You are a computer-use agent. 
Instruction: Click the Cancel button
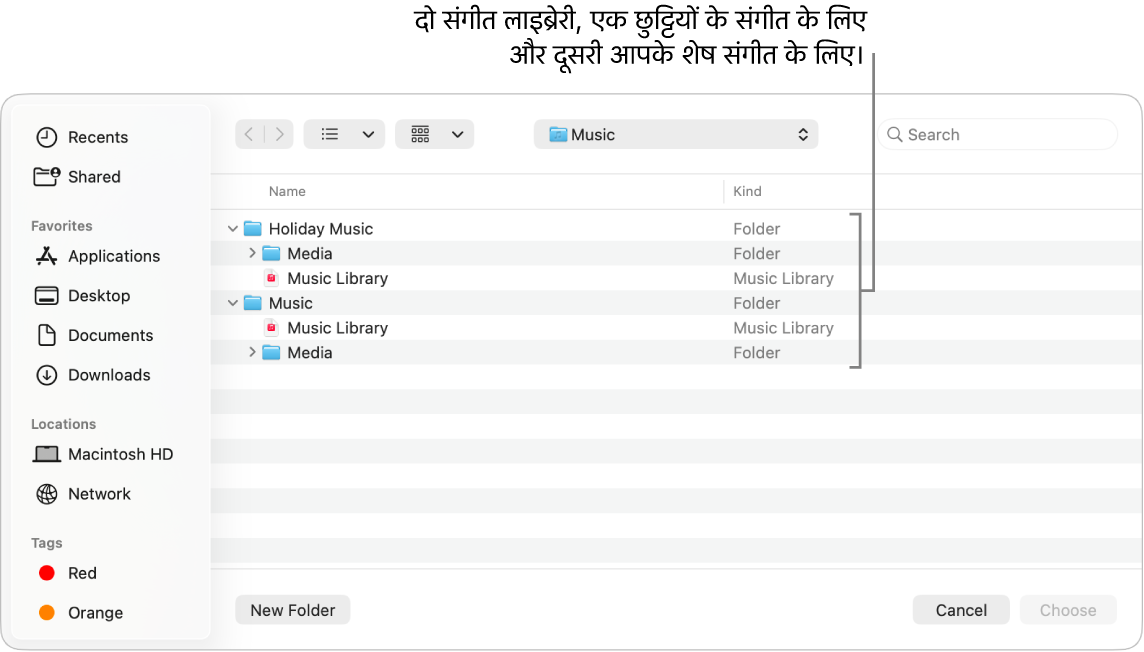click(961, 610)
